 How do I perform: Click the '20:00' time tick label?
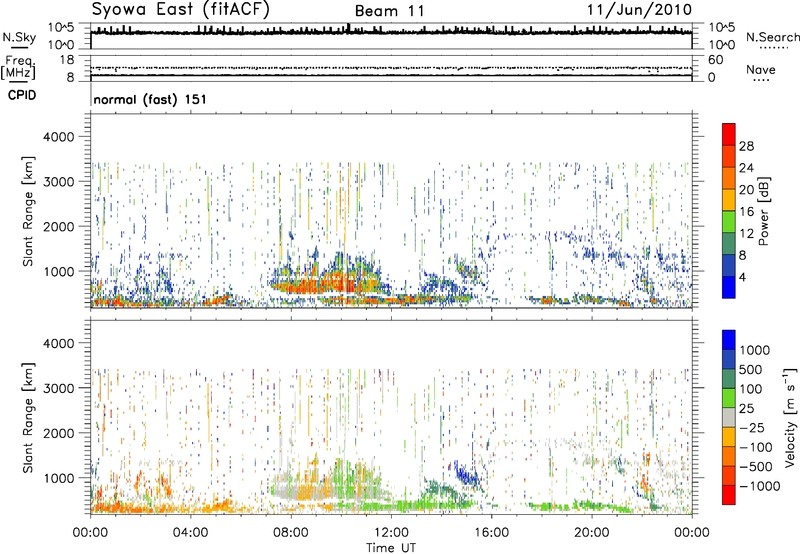coord(591,533)
